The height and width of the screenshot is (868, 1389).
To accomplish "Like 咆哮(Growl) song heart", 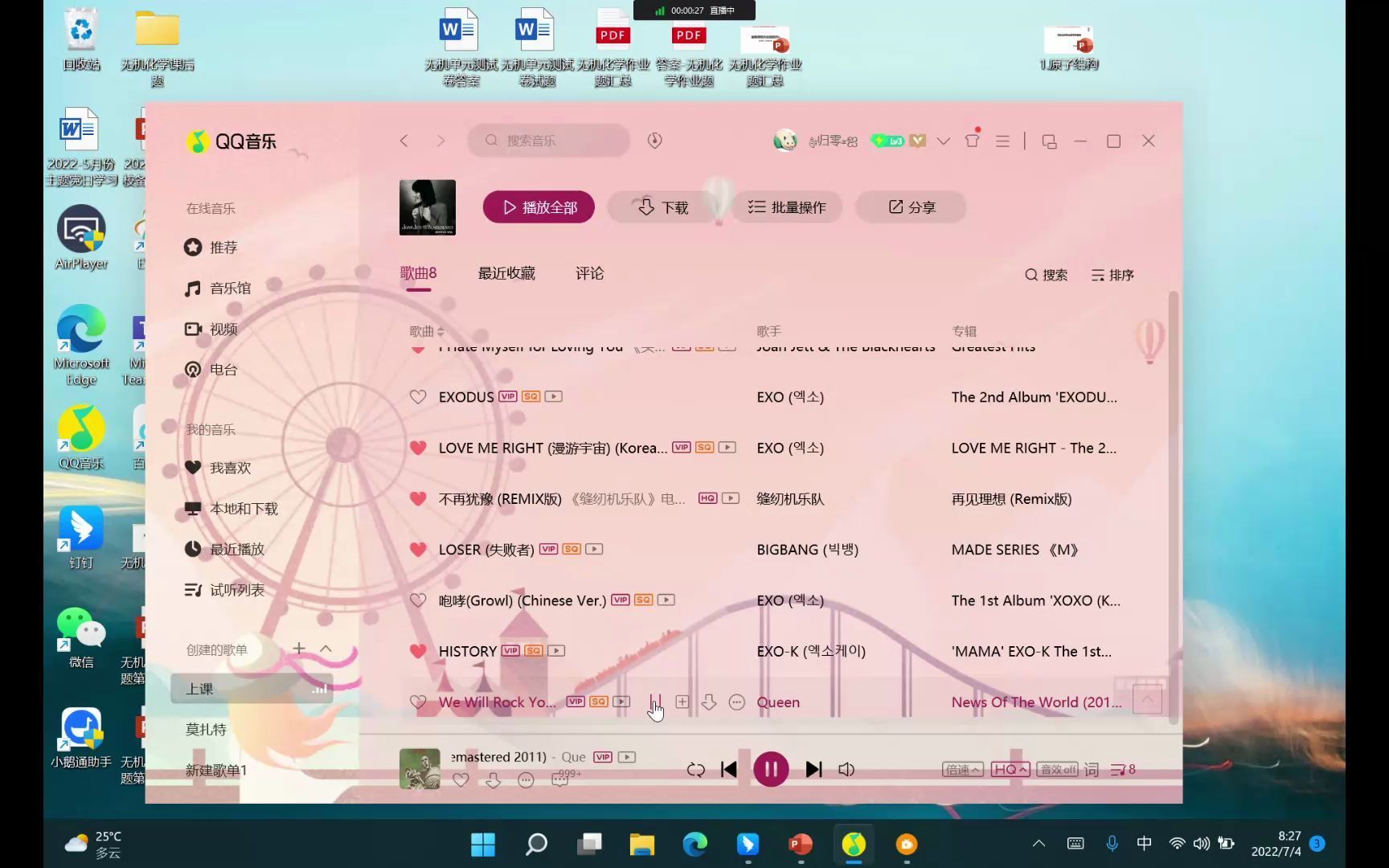I will coord(418,600).
